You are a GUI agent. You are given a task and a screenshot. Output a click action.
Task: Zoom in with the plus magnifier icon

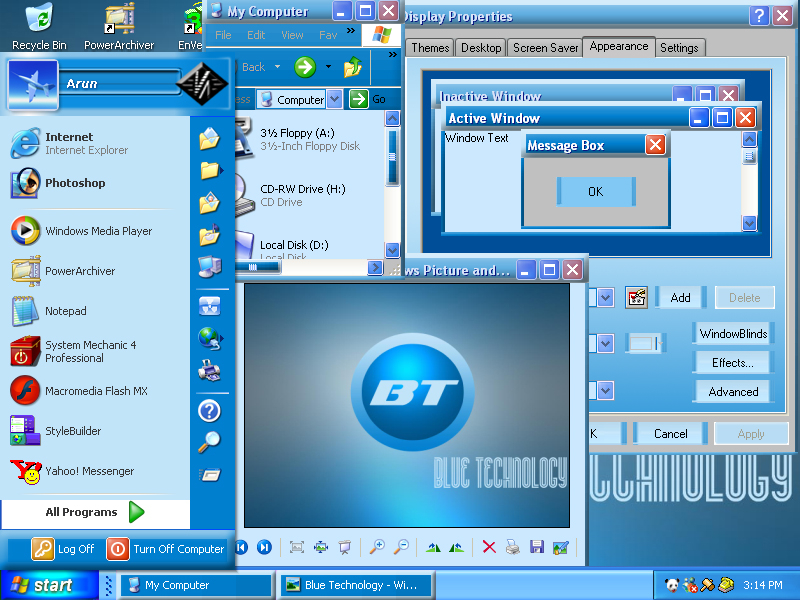(x=377, y=547)
